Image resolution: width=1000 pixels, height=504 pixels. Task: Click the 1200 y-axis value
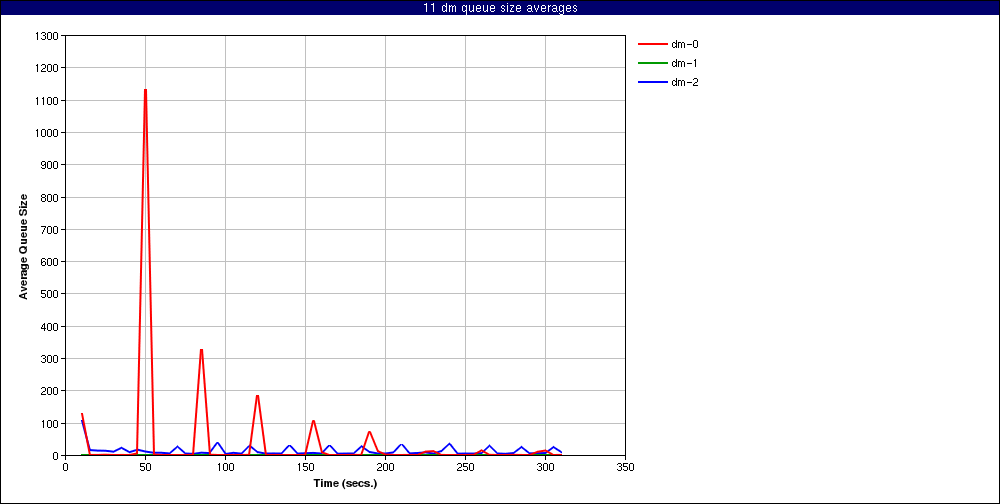point(47,68)
